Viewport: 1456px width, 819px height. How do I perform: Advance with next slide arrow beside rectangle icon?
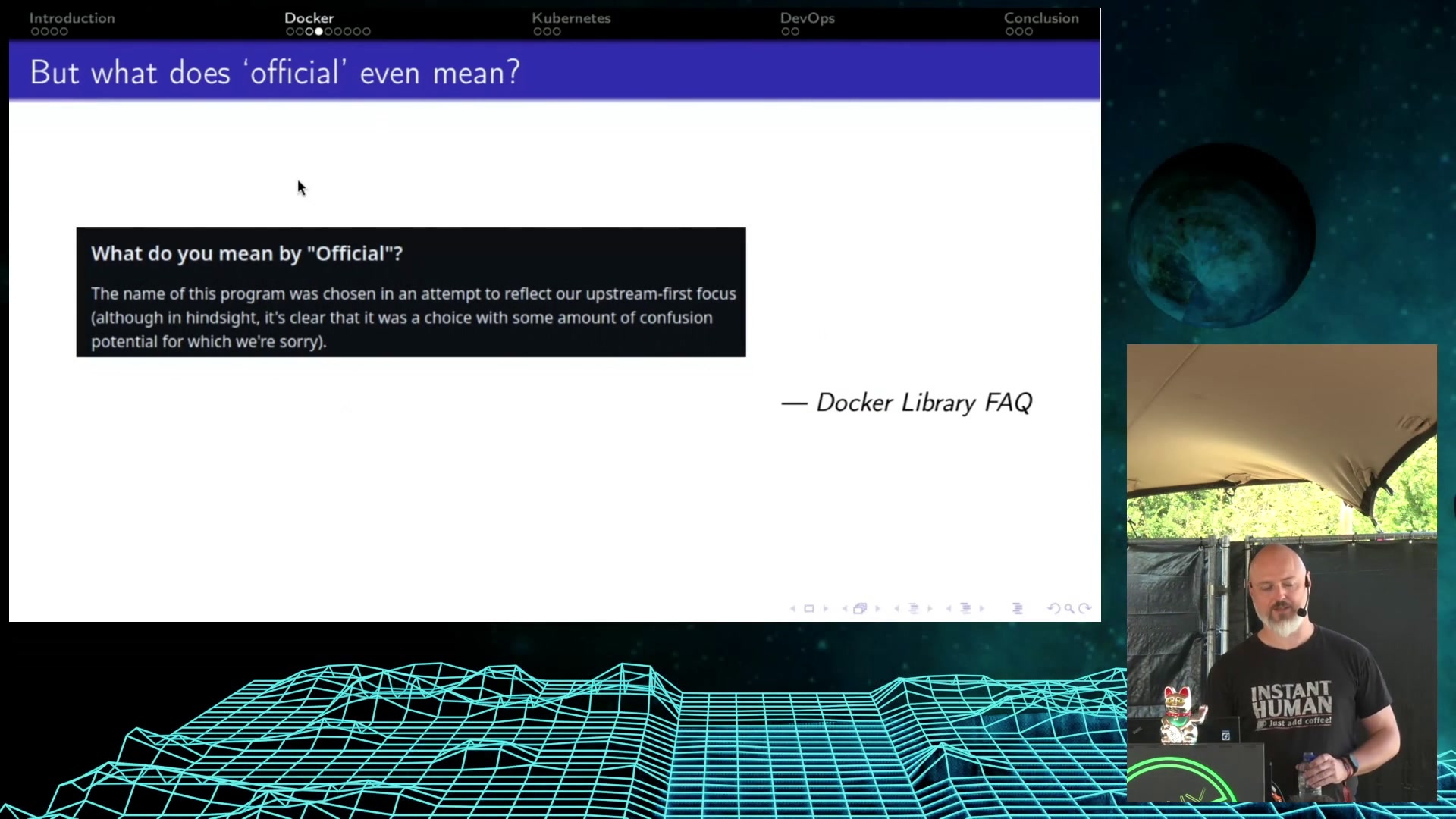pyautogui.click(x=826, y=608)
